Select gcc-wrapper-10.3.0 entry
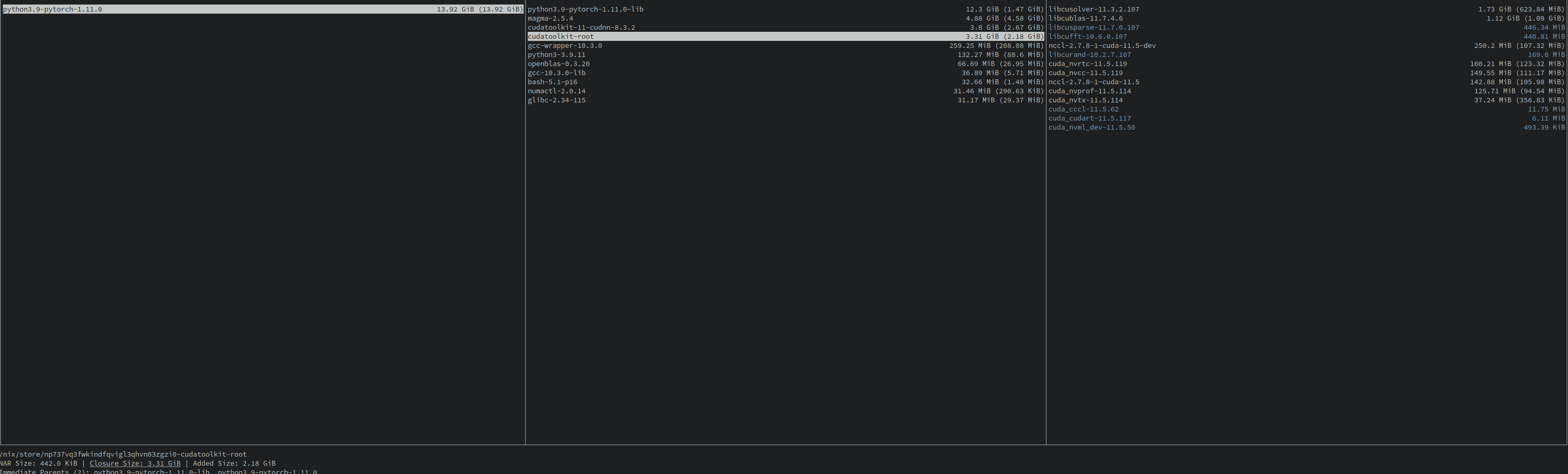Image resolution: width=1568 pixels, height=474 pixels. pos(564,46)
